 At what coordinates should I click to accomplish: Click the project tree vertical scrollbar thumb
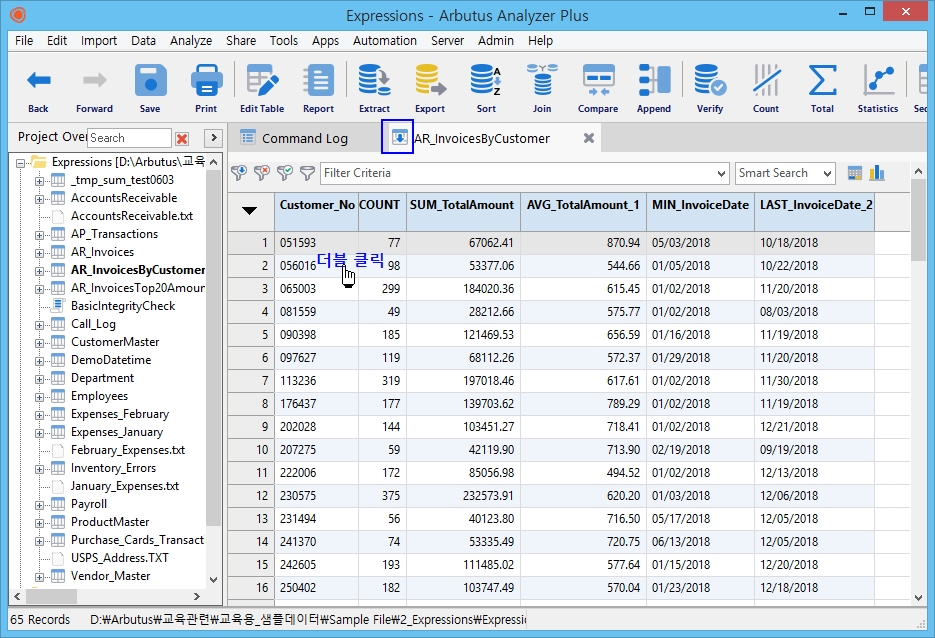pos(213,348)
